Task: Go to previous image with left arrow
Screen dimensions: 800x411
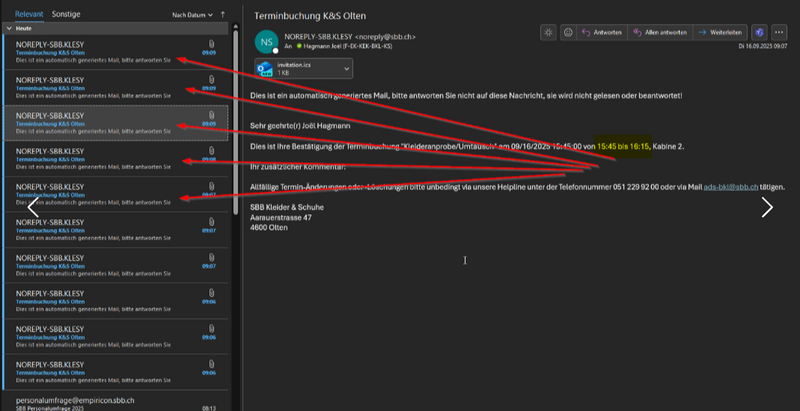Action: [x=33, y=207]
